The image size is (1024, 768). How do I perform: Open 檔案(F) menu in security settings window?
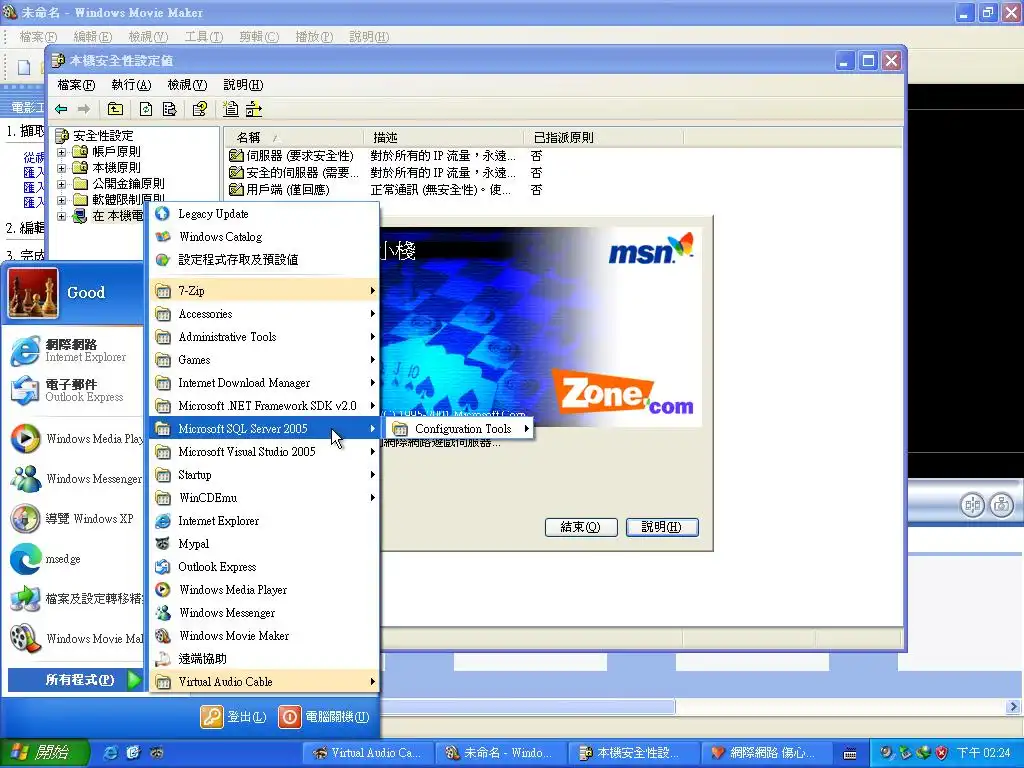tap(76, 85)
